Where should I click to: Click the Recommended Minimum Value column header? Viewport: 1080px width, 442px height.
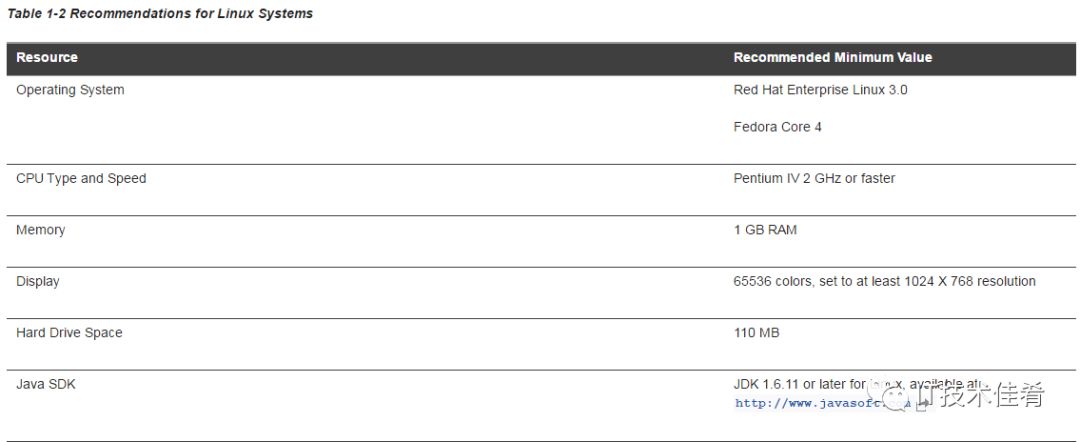[833, 58]
